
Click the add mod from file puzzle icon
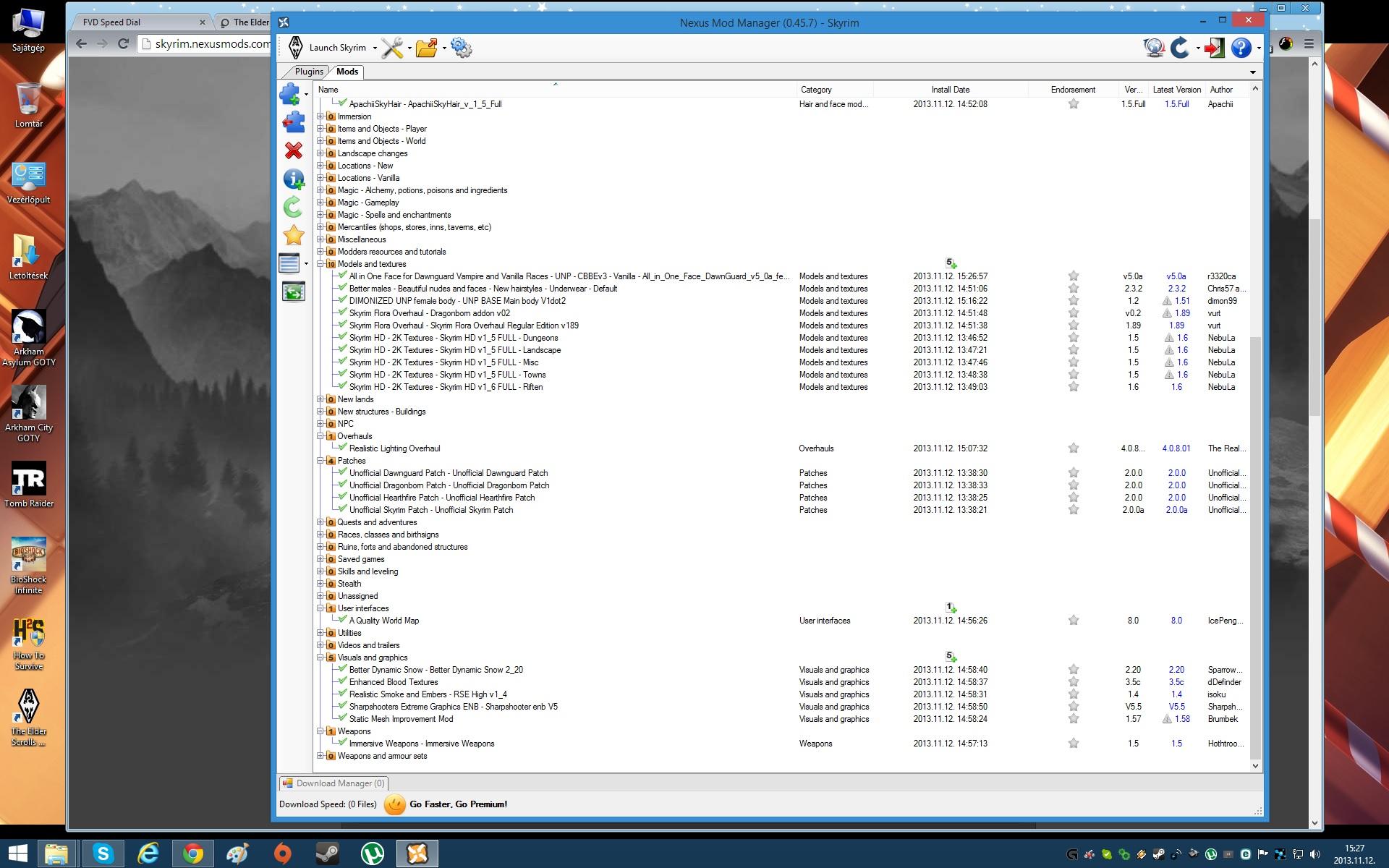tap(290, 93)
